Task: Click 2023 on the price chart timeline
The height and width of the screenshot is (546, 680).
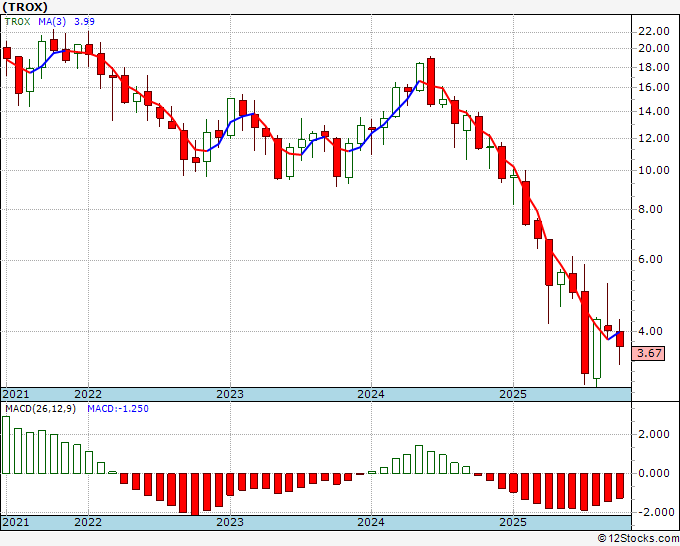Action: (230, 394)
